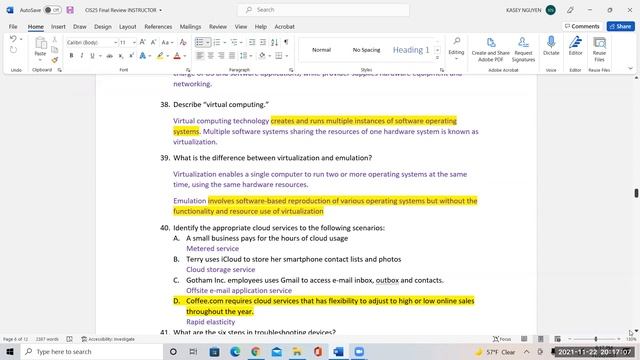
Task: Toggle italic formatting
Action: coord(82,56)
